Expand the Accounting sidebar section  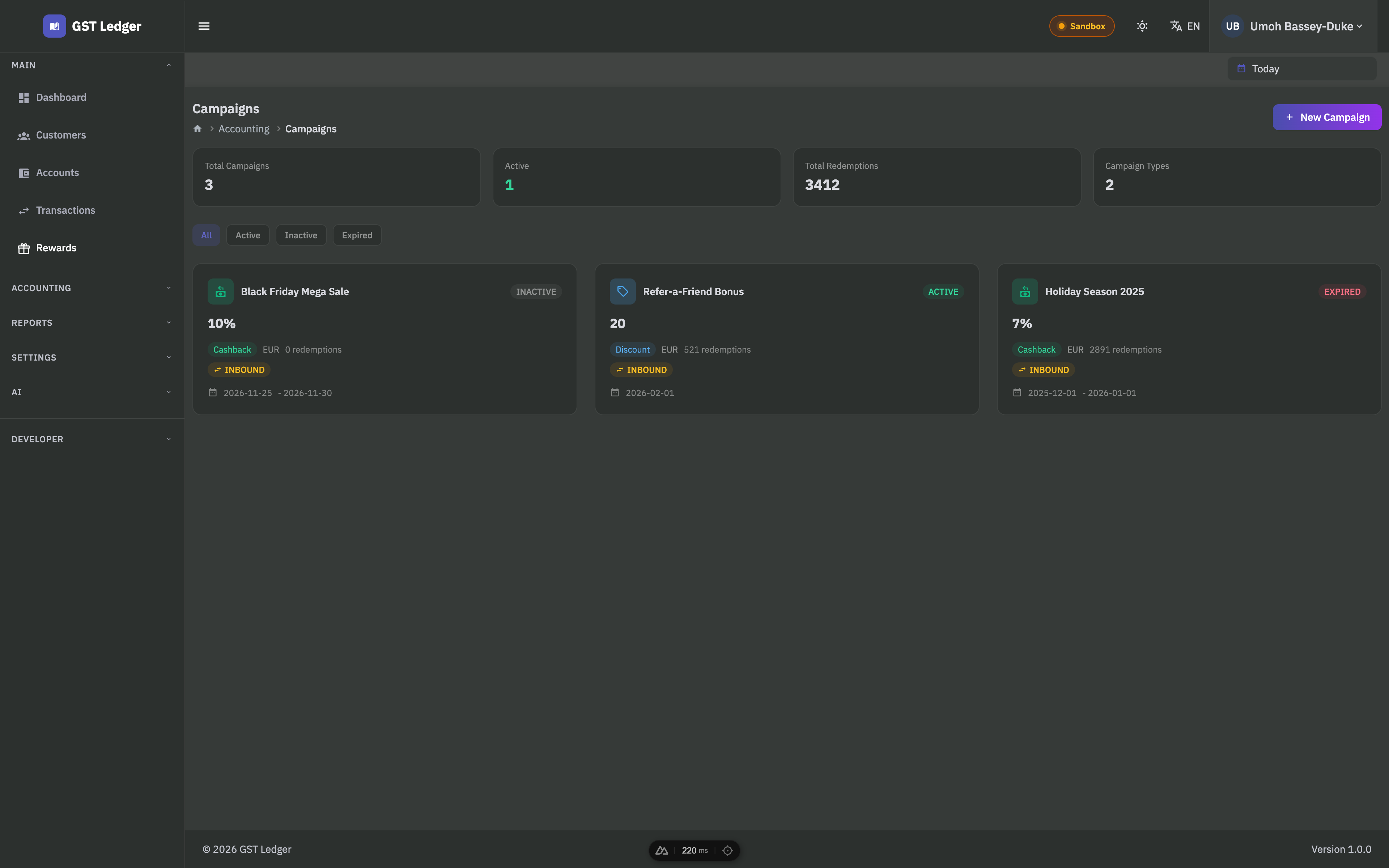pos(92,288)
